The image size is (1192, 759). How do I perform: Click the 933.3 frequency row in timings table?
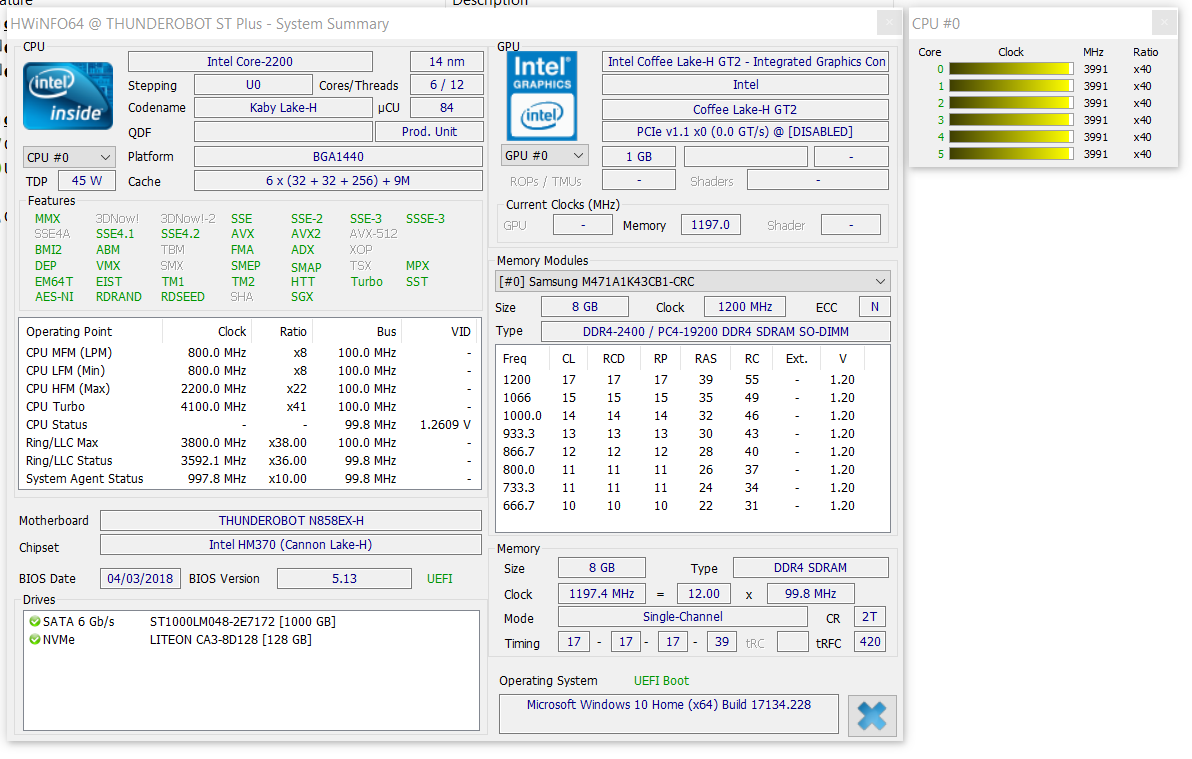[x=693, y=433]
